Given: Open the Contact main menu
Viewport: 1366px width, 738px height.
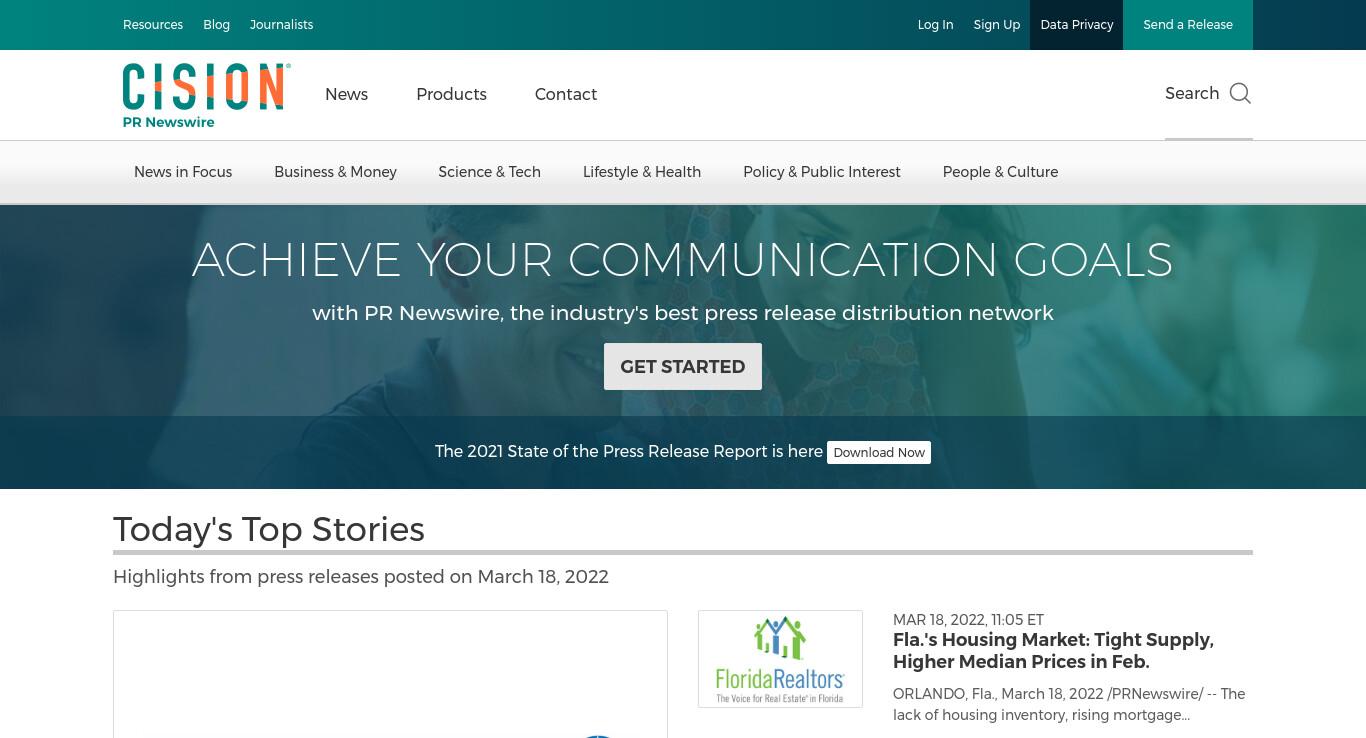Looking at the screenshot, I should pos(566,94).
